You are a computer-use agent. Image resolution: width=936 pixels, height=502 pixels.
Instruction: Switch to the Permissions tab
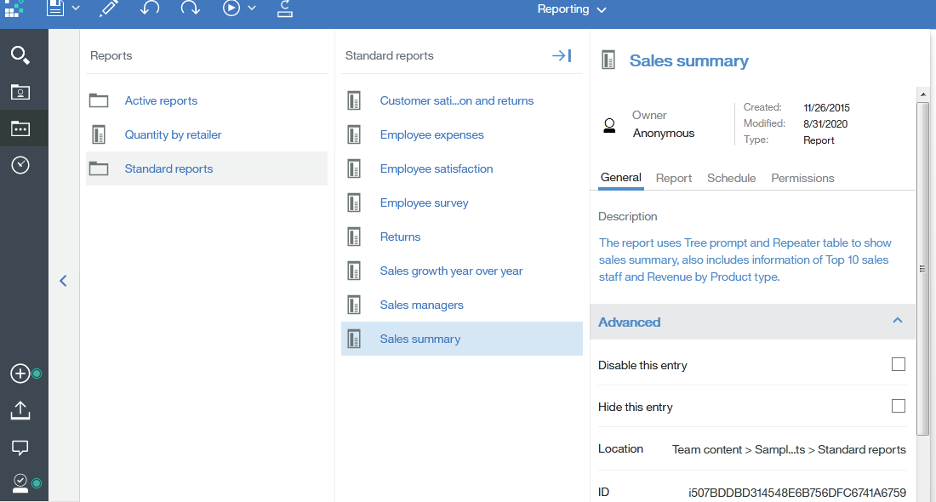point(802,178)
